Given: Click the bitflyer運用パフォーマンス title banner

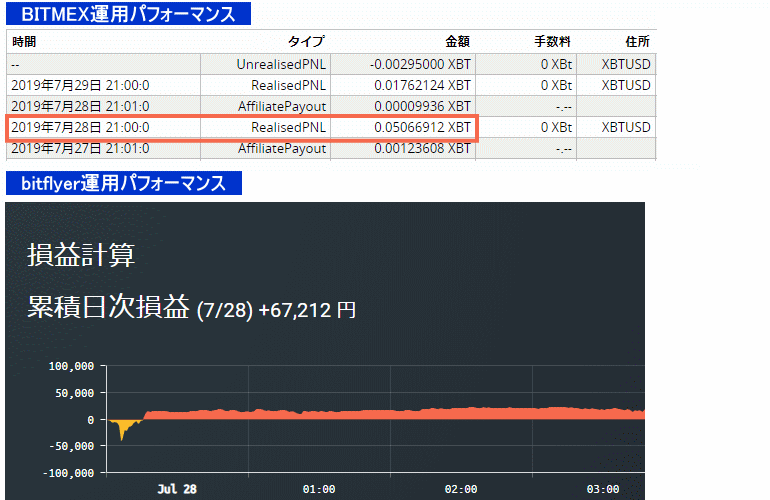Looking at the screenshot, I should pos(123,183).
